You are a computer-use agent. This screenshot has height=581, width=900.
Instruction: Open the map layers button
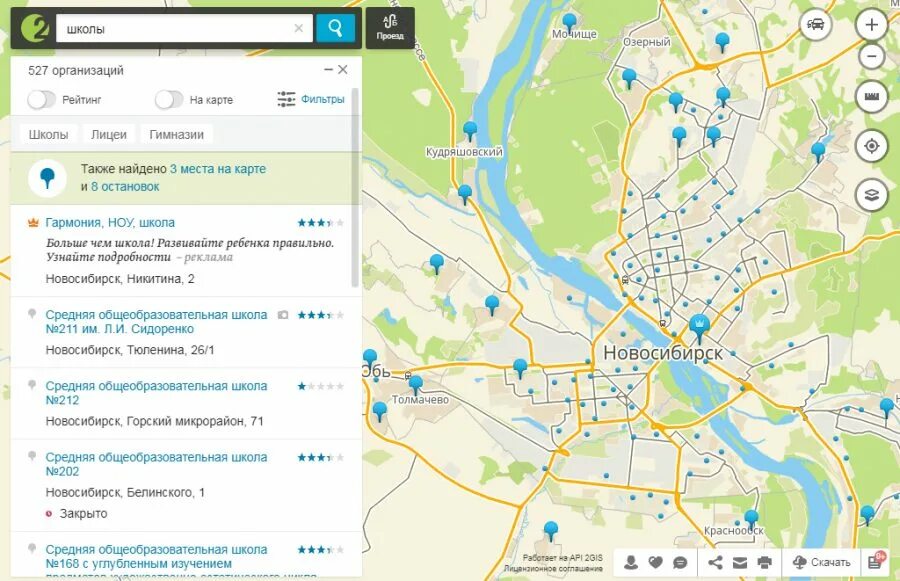point(871,195)
